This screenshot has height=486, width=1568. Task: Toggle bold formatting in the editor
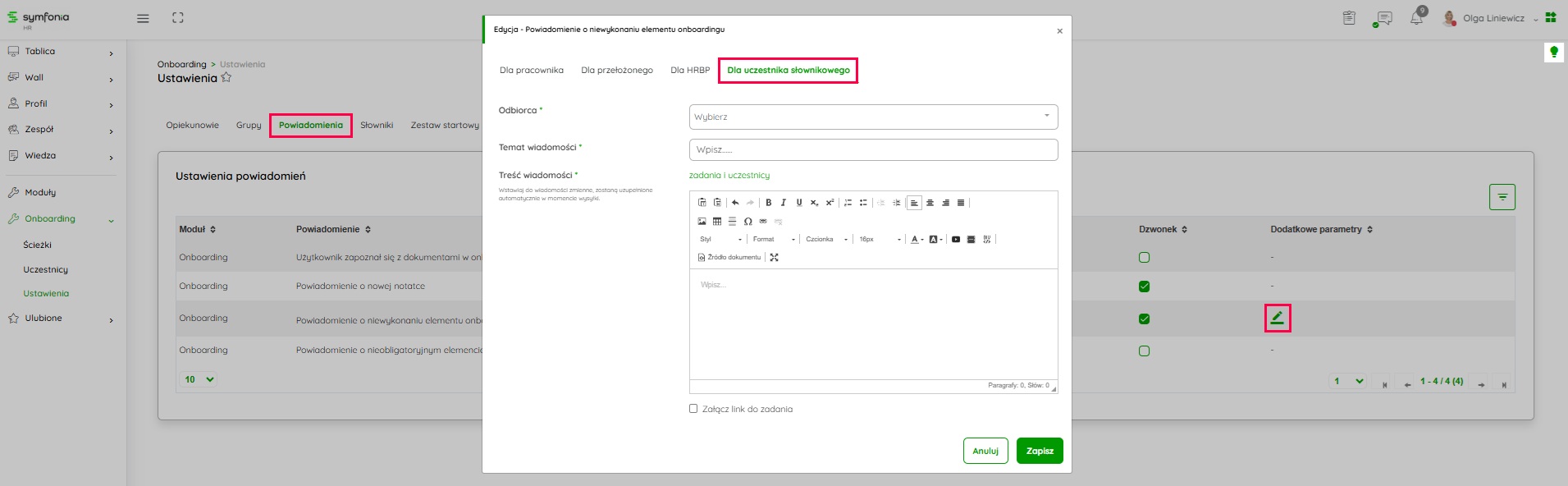769,203
